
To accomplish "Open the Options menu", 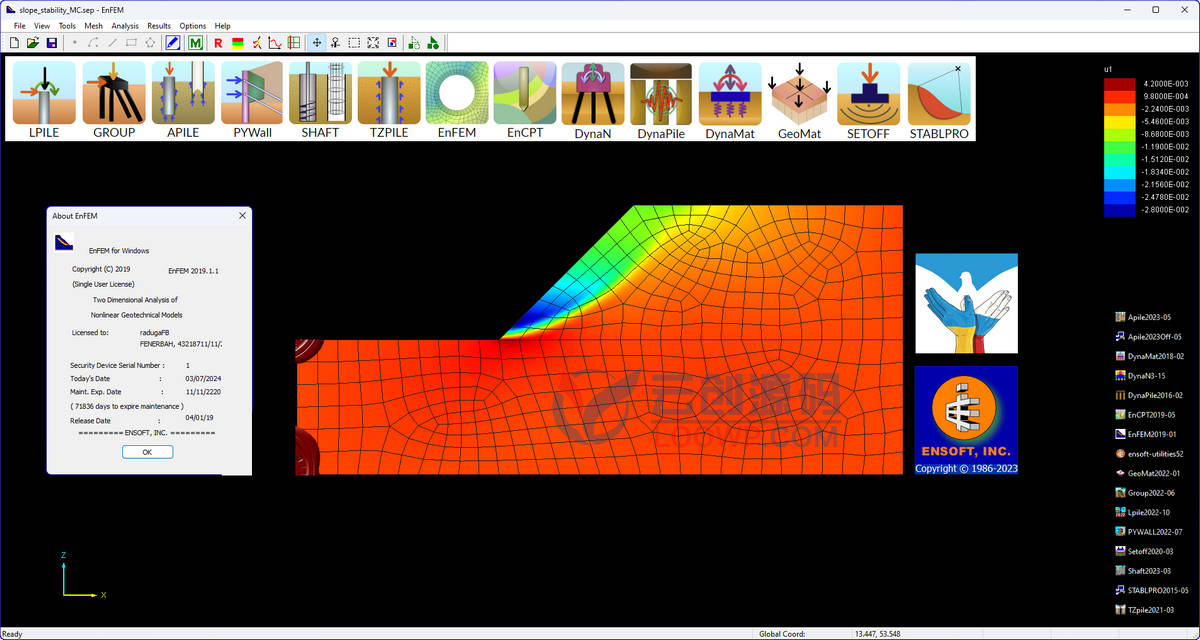I will click(193, 26).
